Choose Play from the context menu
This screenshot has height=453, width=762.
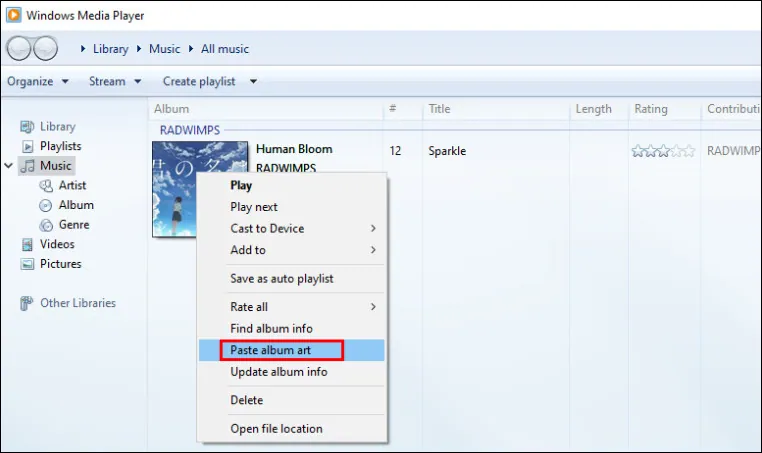tap(292, 186)
